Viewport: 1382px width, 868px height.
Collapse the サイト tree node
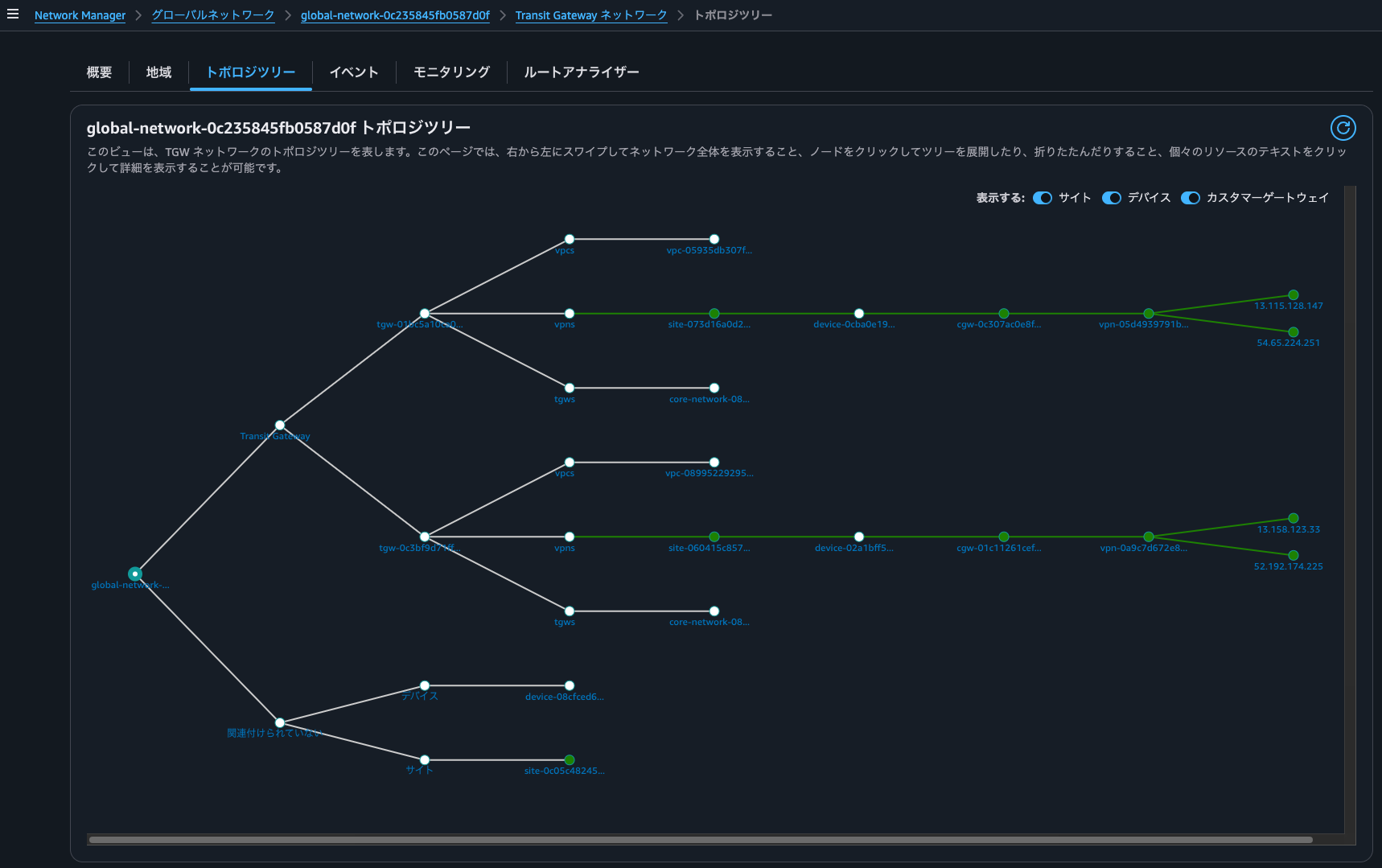tap(425, 759)
